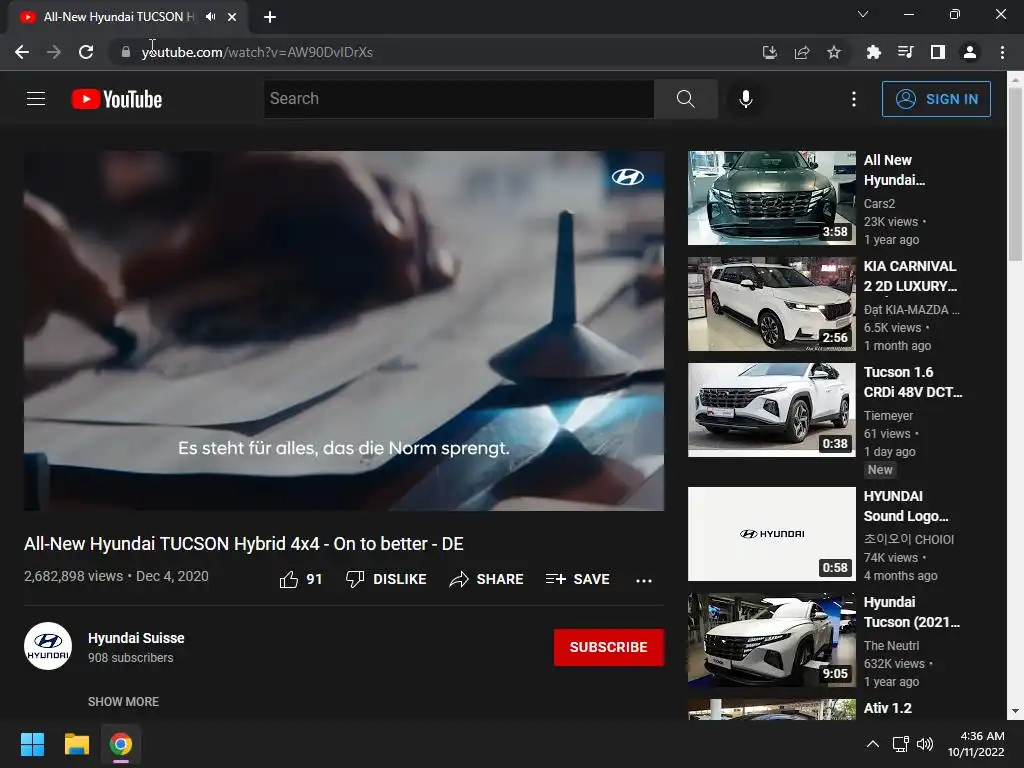The width and height of the screenshot is (1024, 768).
Task: Click title 'Tucson 1.6 CRDi 48V DCT'
Action: coord(913,382)
